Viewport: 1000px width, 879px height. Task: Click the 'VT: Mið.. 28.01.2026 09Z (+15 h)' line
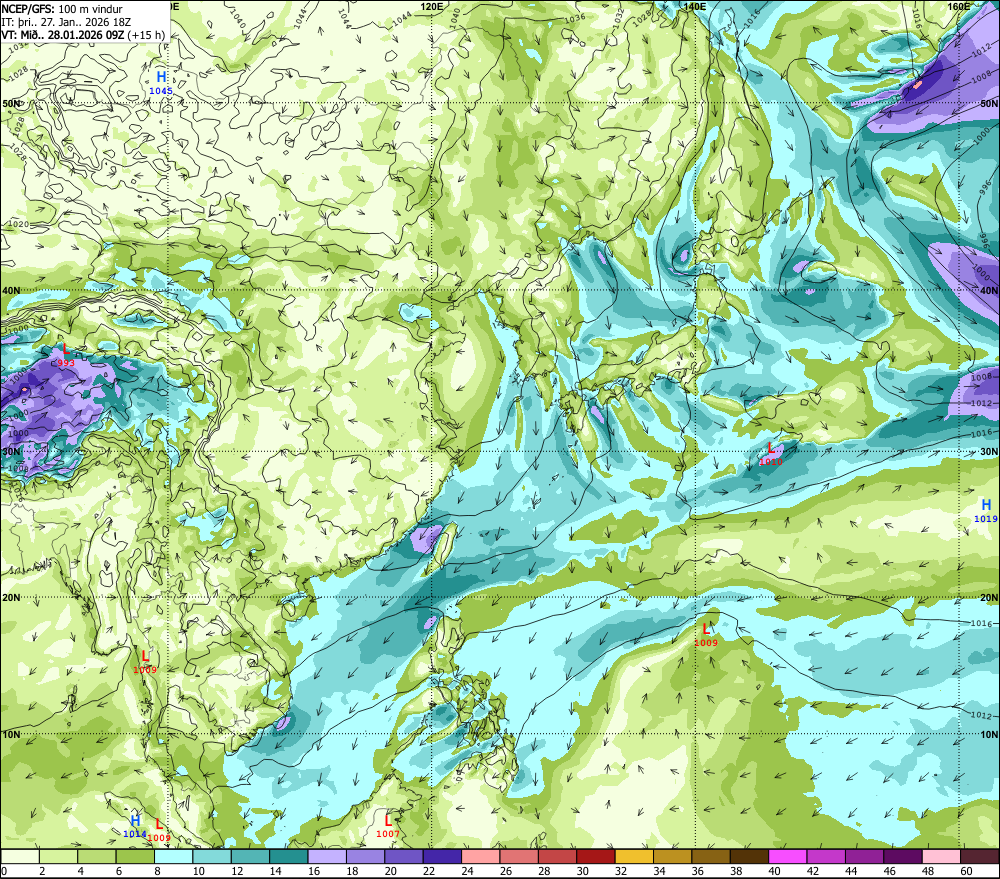coord(83,34)
